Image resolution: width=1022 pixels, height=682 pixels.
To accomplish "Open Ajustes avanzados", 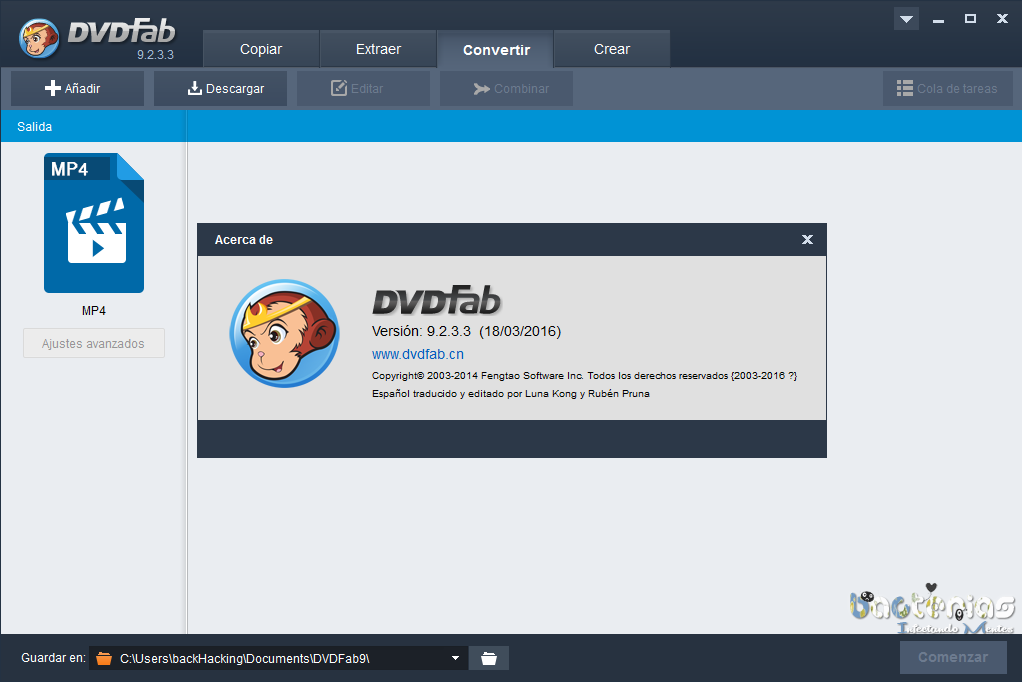I will pos(94,344).
